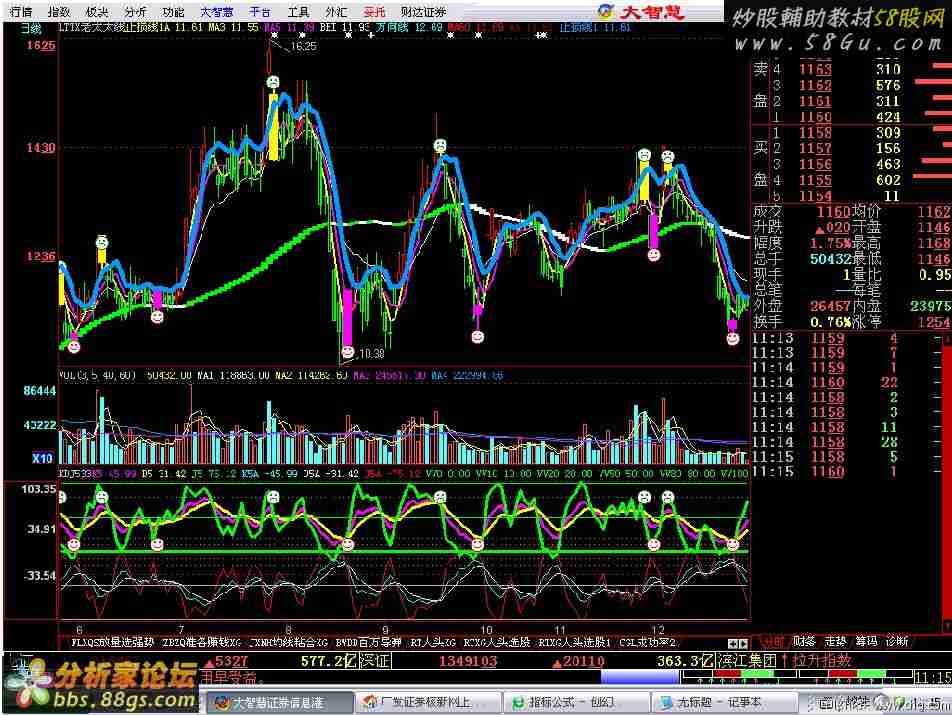Select the RT人头XG indicator tab
The height and width of the screenshot is (715, 952).
(433, 642)
